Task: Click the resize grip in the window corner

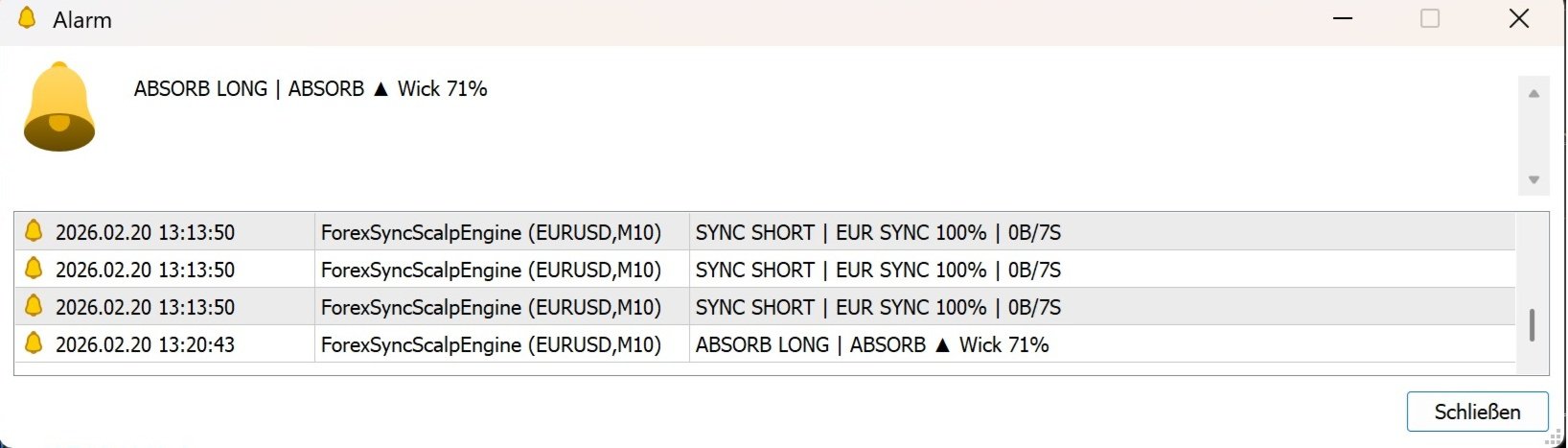Action: pyautogui.click(x=1557, y=438)
